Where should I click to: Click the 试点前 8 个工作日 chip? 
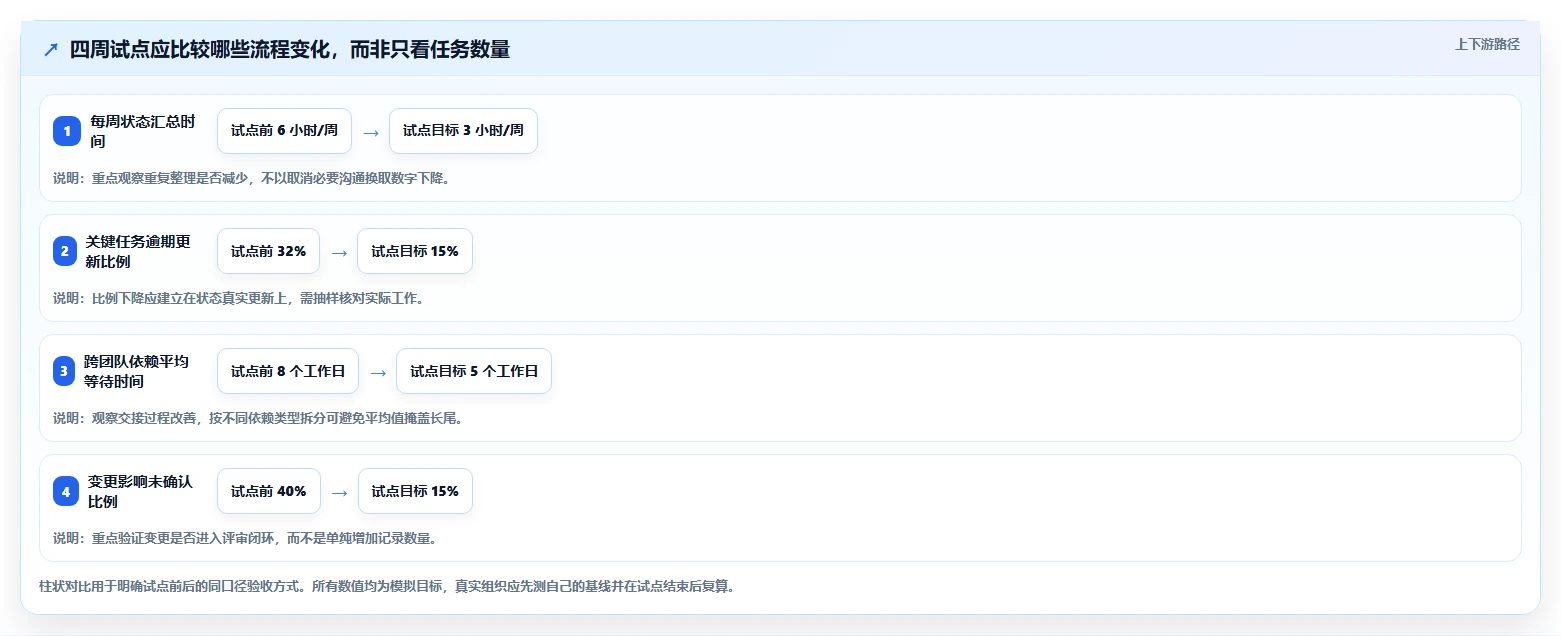[288, 371]
